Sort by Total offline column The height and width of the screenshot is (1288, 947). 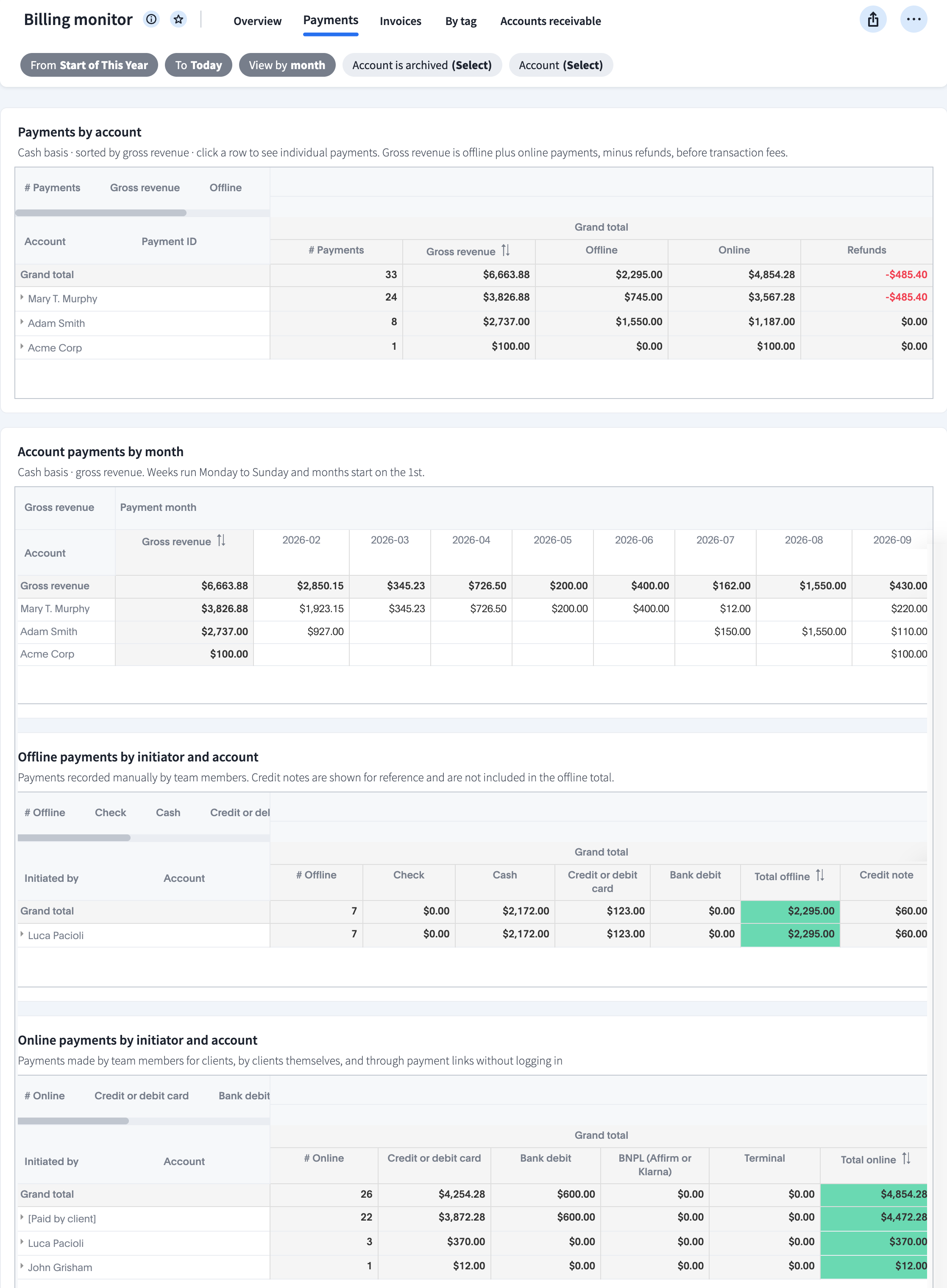click(820, 875)
